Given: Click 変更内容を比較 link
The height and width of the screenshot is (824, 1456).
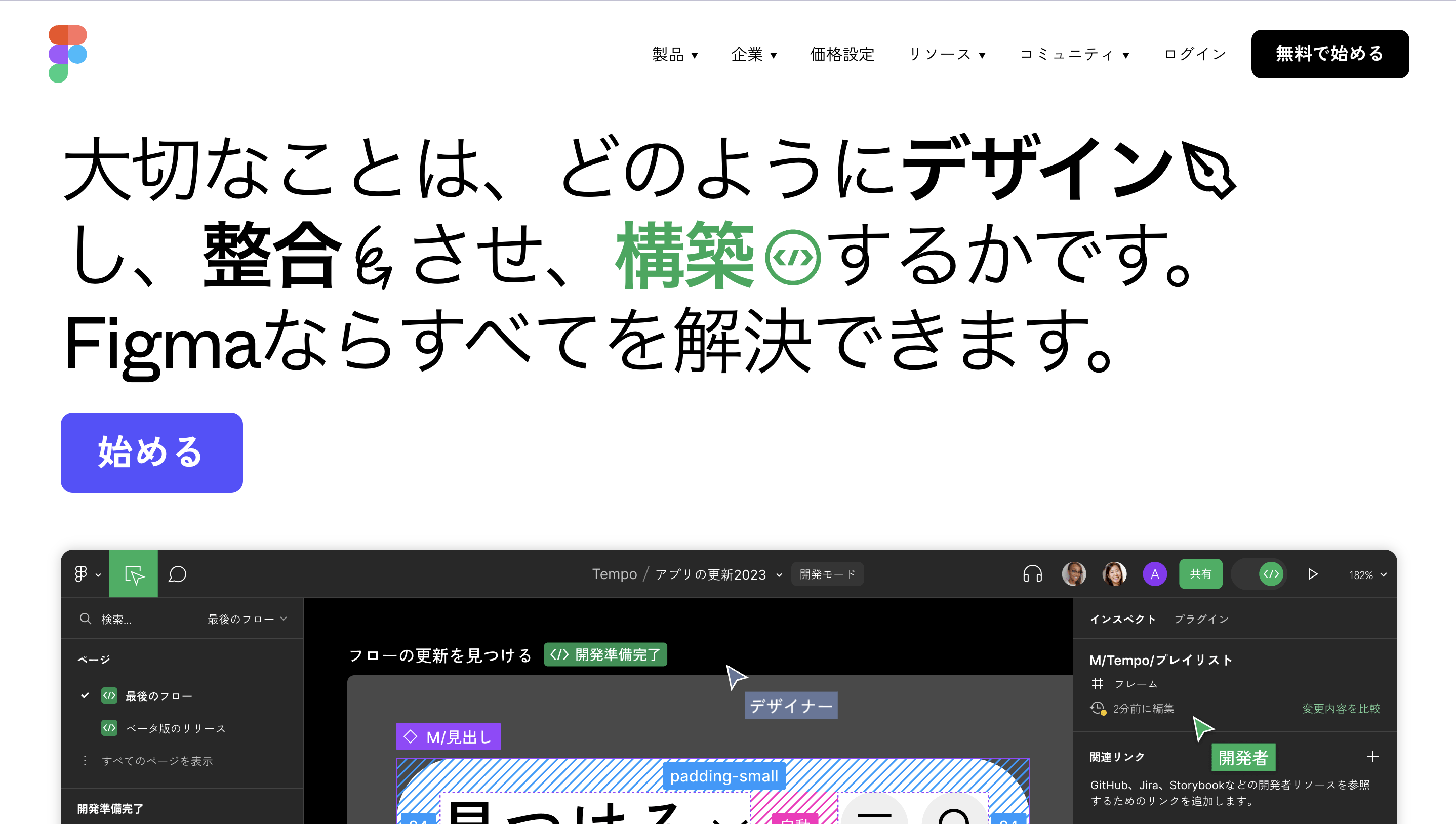Looking at the screenshot, I should pos(1341,709).
